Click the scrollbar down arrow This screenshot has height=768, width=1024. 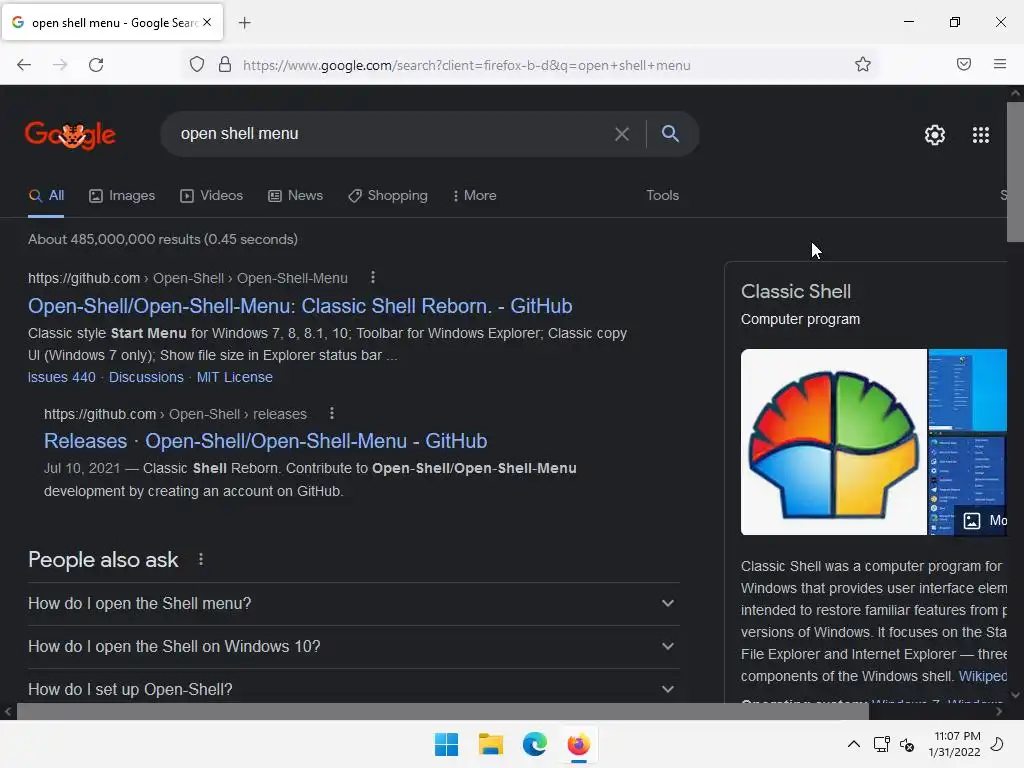tap(1015, 695)
